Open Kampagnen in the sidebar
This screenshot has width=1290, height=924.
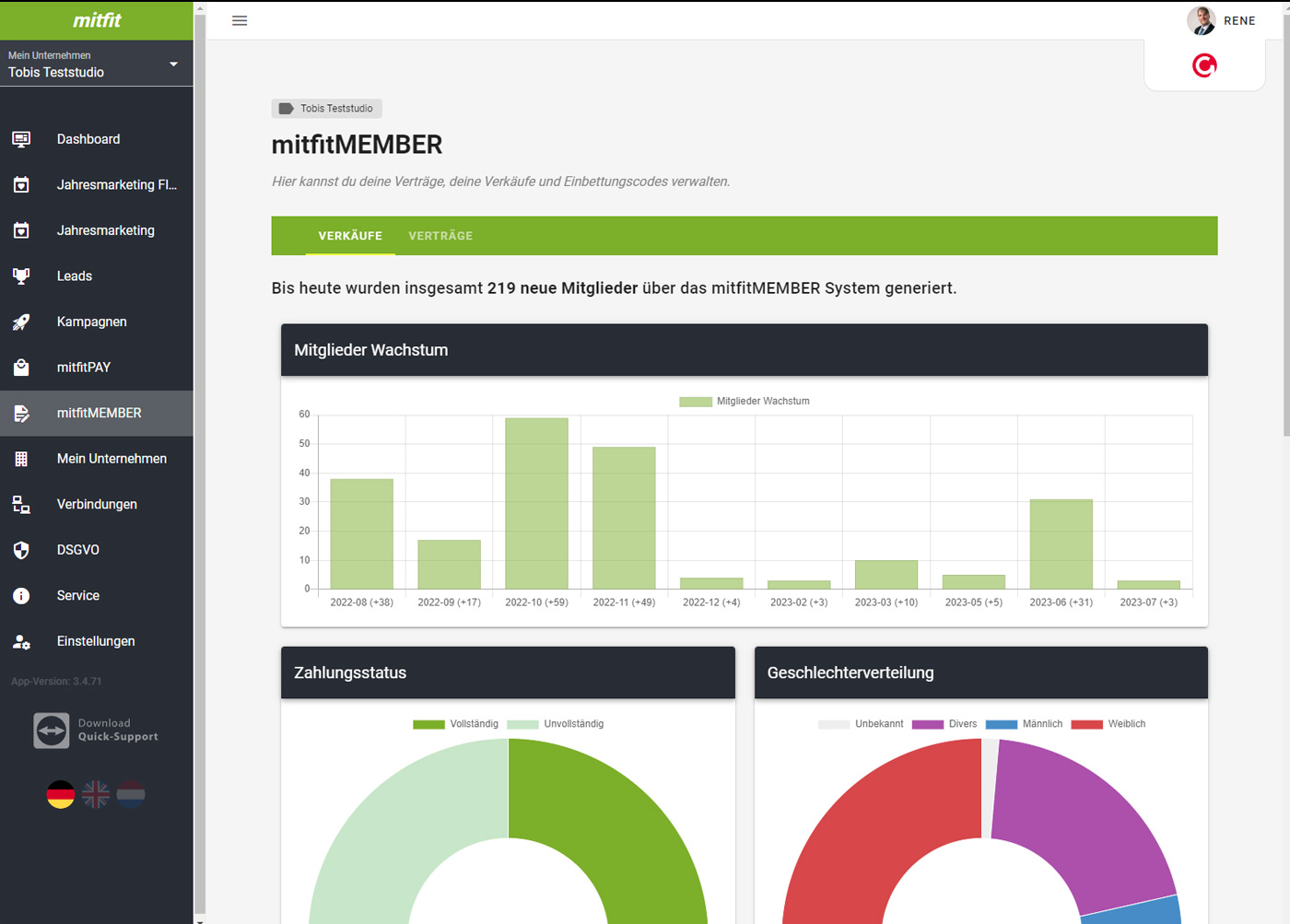point(97,322)
